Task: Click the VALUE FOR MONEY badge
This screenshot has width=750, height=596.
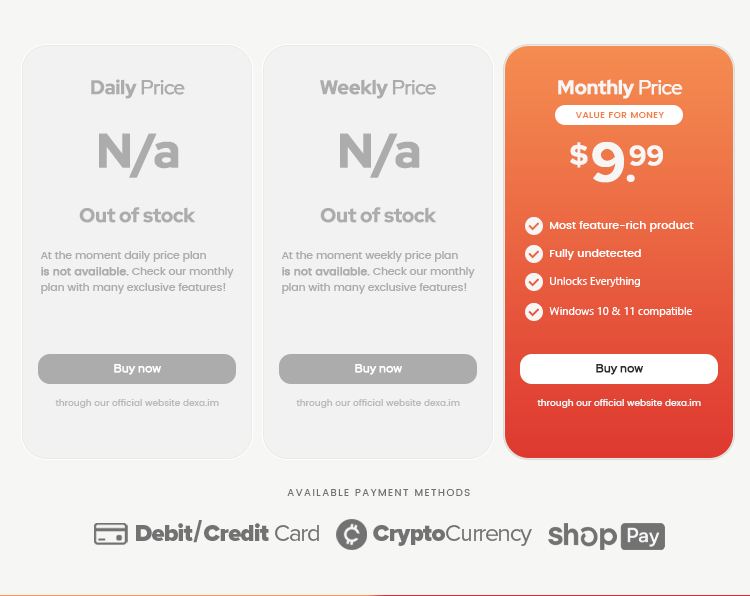Action: [x=619, y=115]
